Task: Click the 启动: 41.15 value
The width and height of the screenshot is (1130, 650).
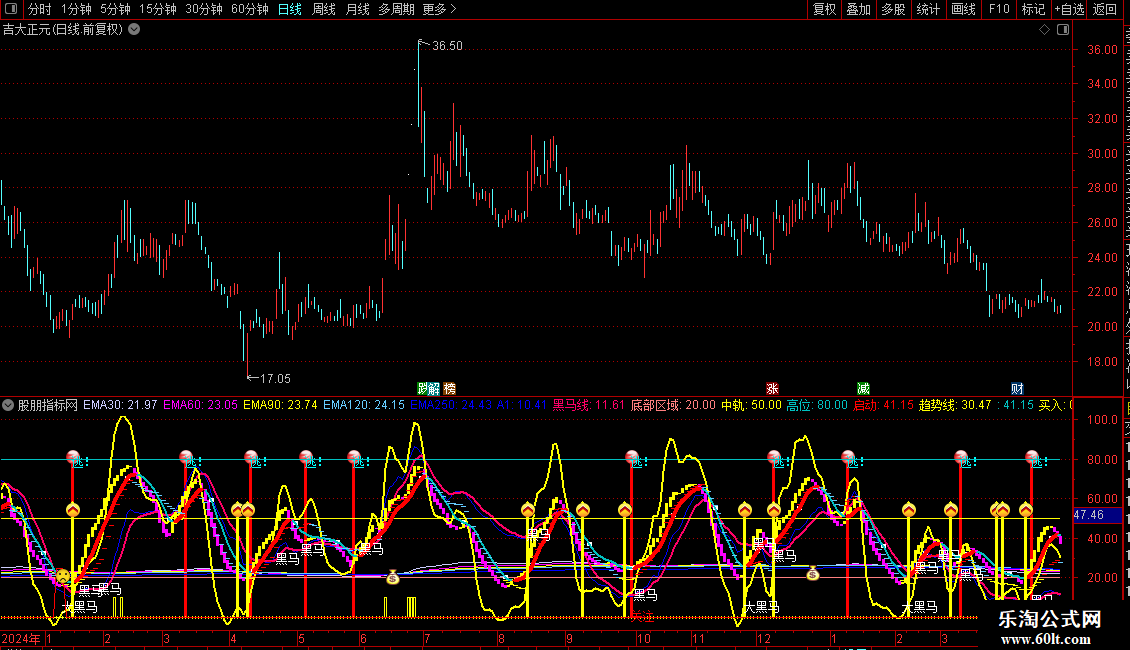Action: pyautogui.click(x=884, y=405)
